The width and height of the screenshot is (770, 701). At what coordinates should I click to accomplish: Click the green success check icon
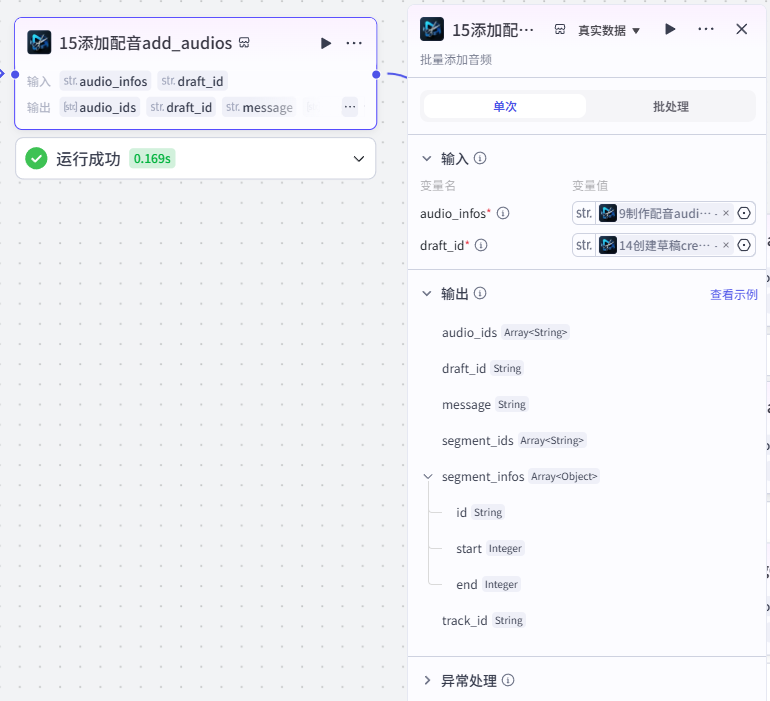coord(36,158)
